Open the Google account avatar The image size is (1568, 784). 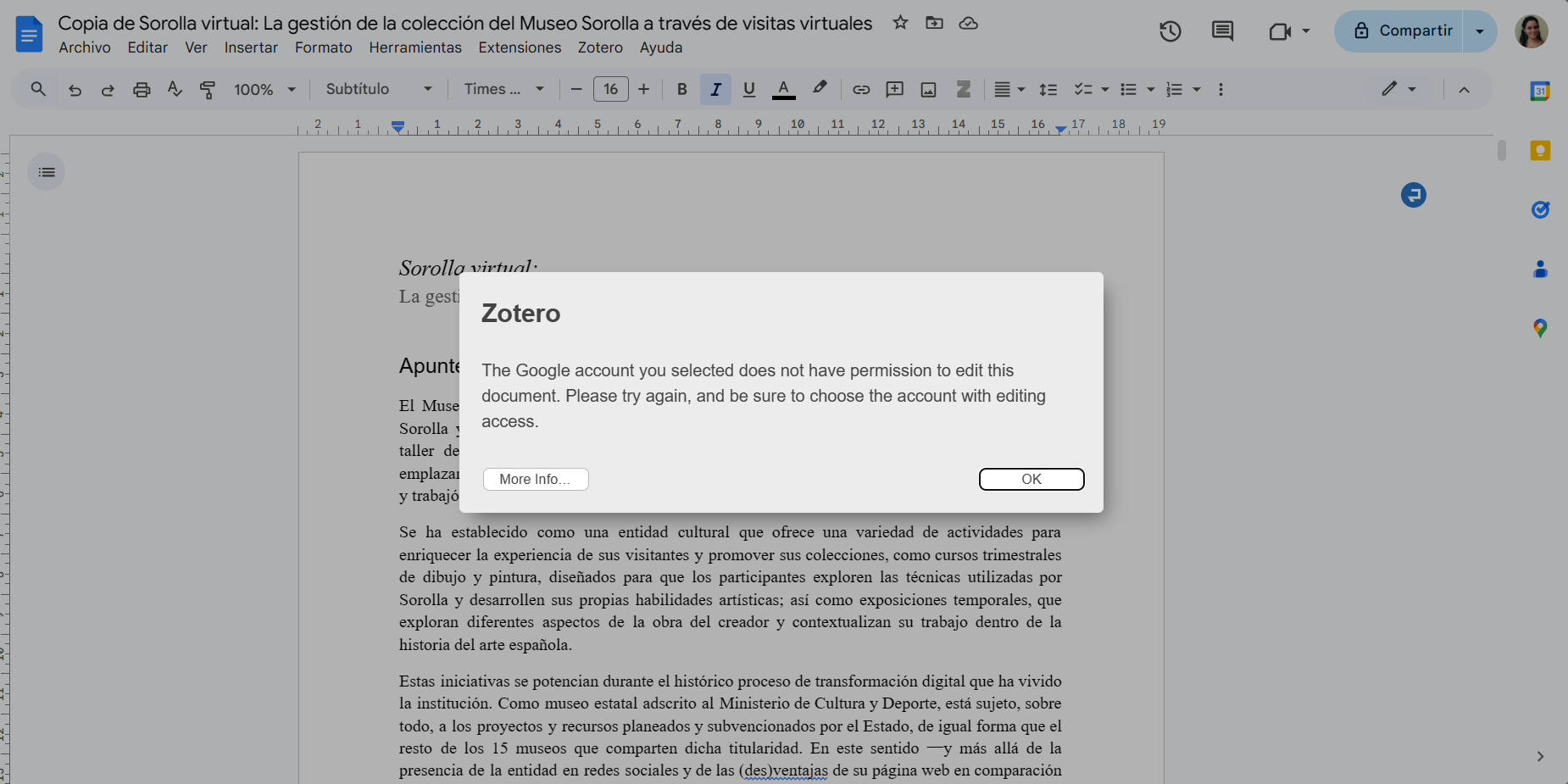(x=1532, y=31)
